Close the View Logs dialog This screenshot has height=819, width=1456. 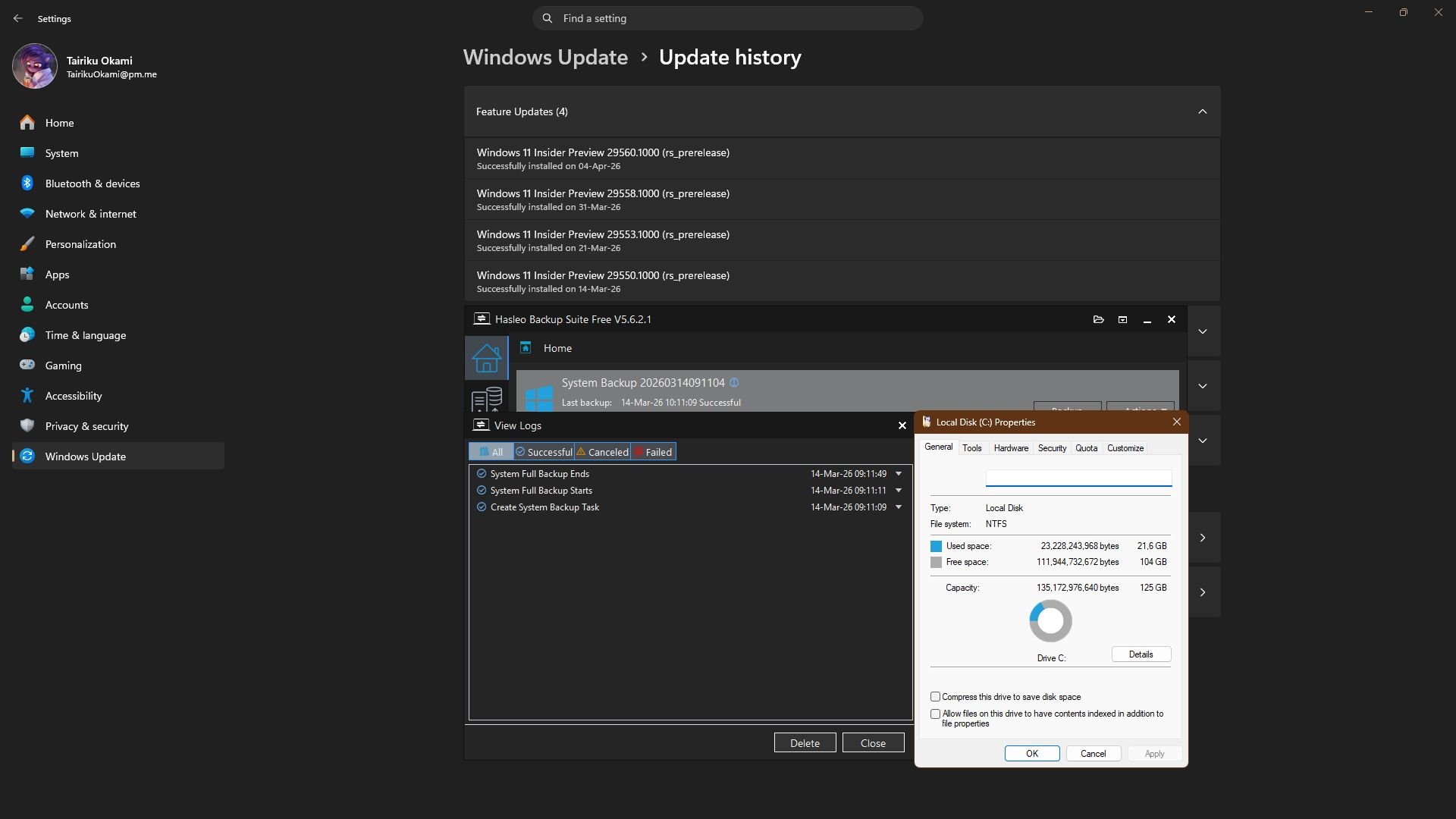coord(902,425)
